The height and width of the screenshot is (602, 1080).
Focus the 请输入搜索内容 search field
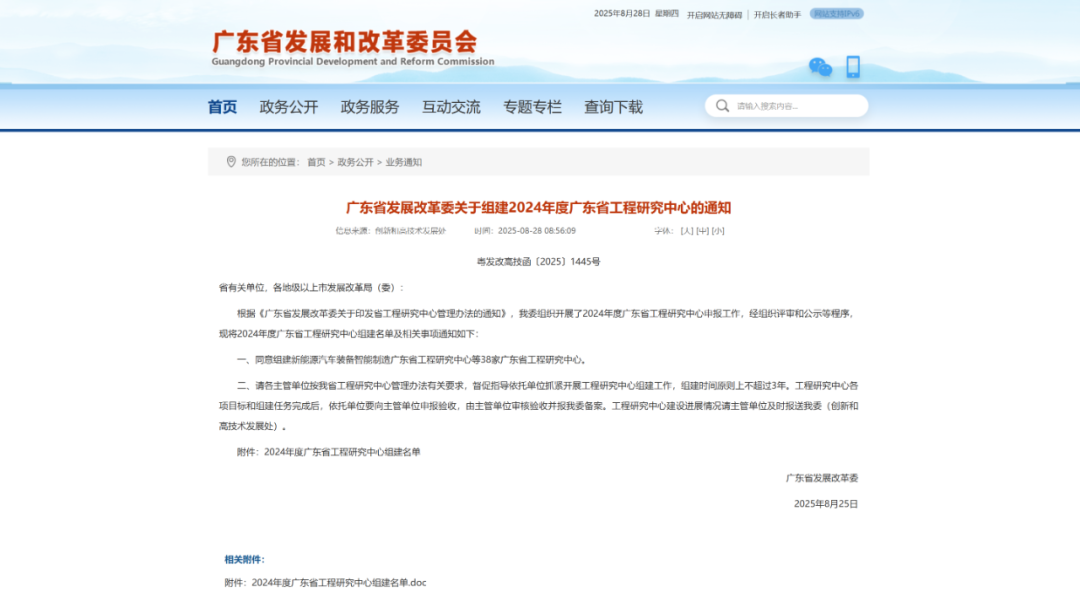795,106
